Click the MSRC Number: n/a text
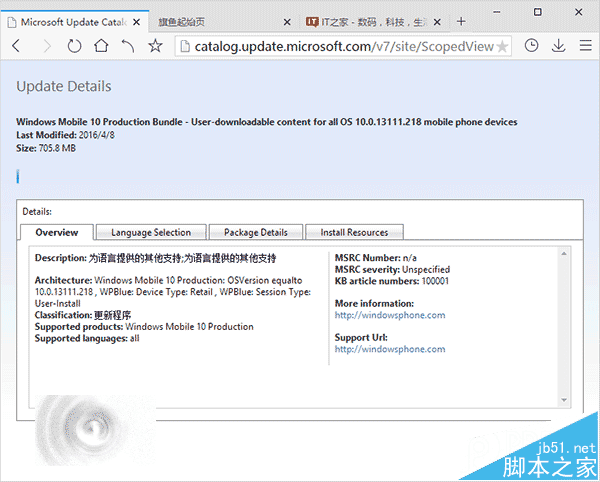 coord(376,258)
